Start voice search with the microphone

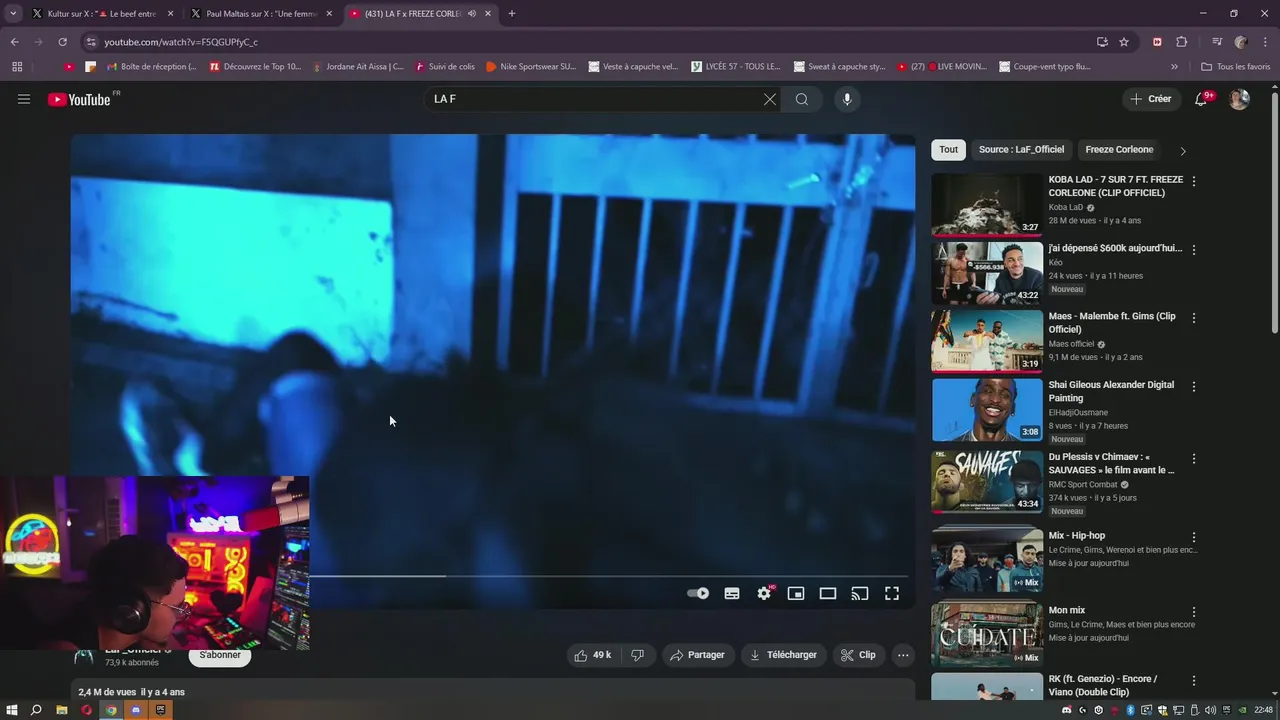(x=847, y=99)
